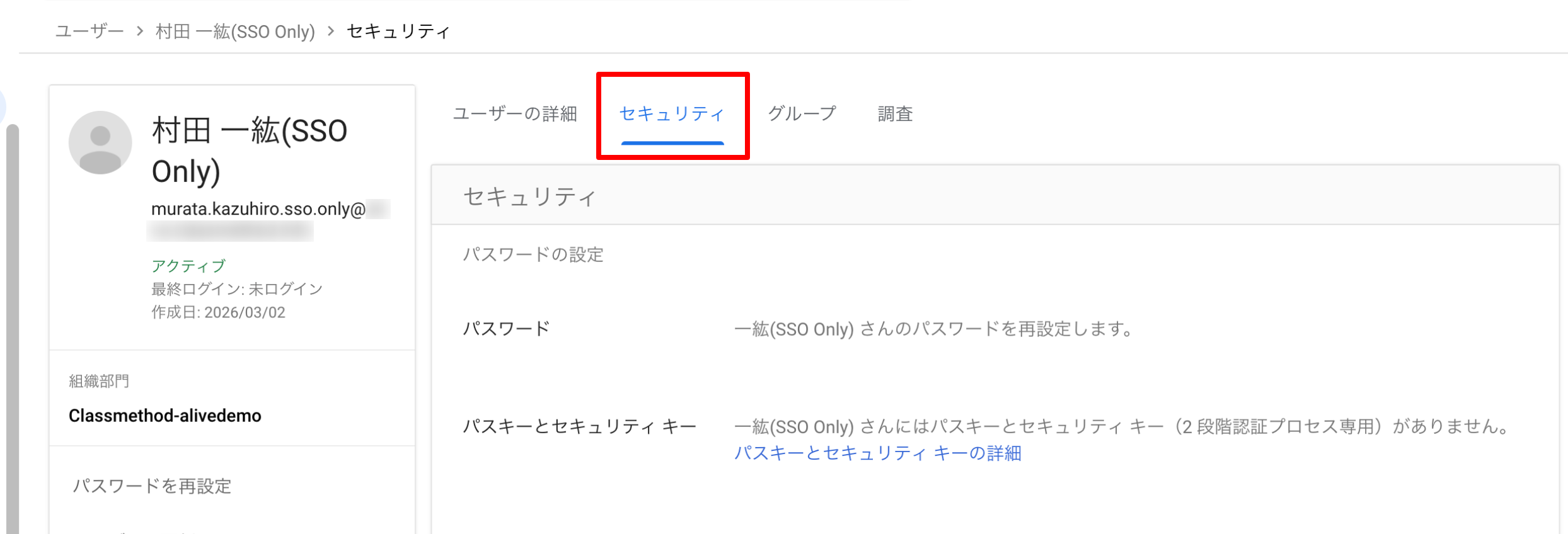
Task: Click パスワードを再設定 in the user card
Action: pyautogui.click(x=152, y=486)
